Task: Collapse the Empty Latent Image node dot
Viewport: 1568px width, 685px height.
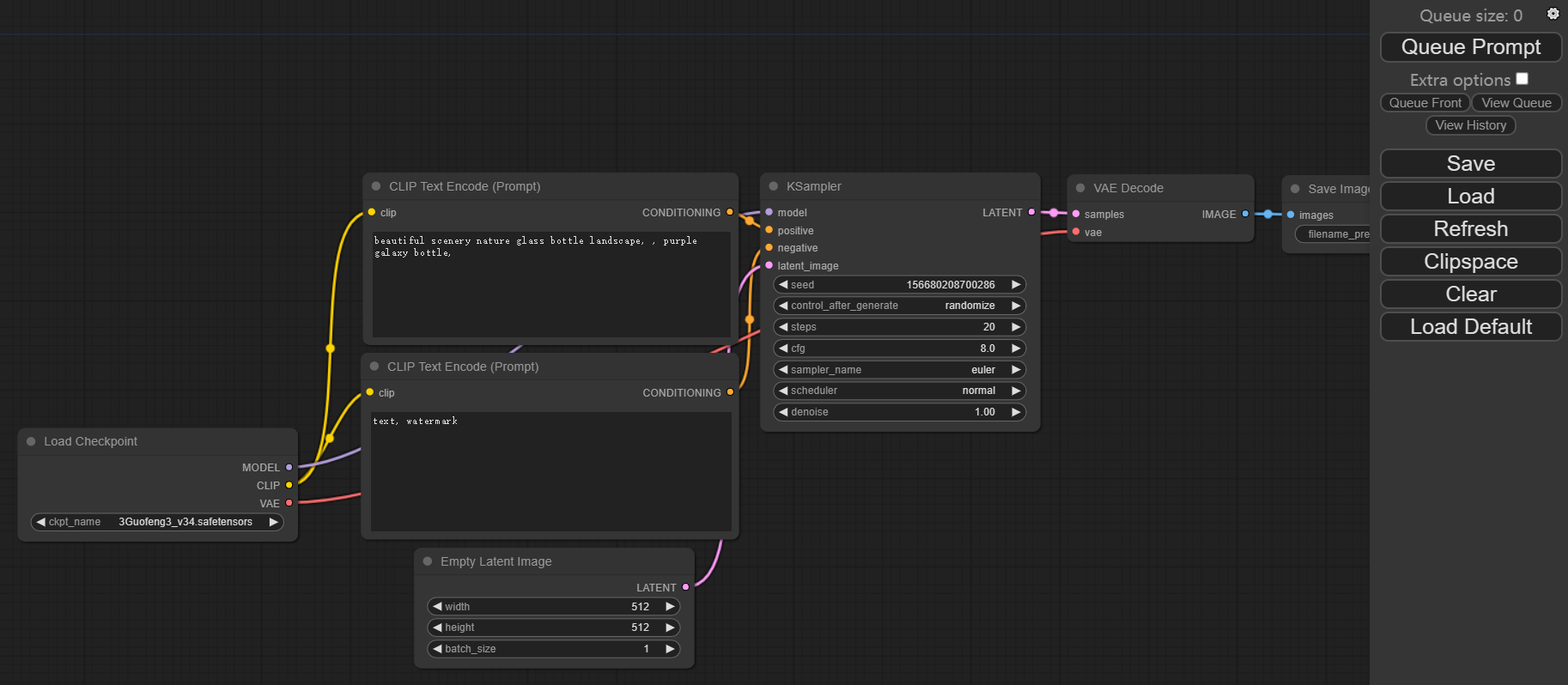Action: tap(428, 561)
